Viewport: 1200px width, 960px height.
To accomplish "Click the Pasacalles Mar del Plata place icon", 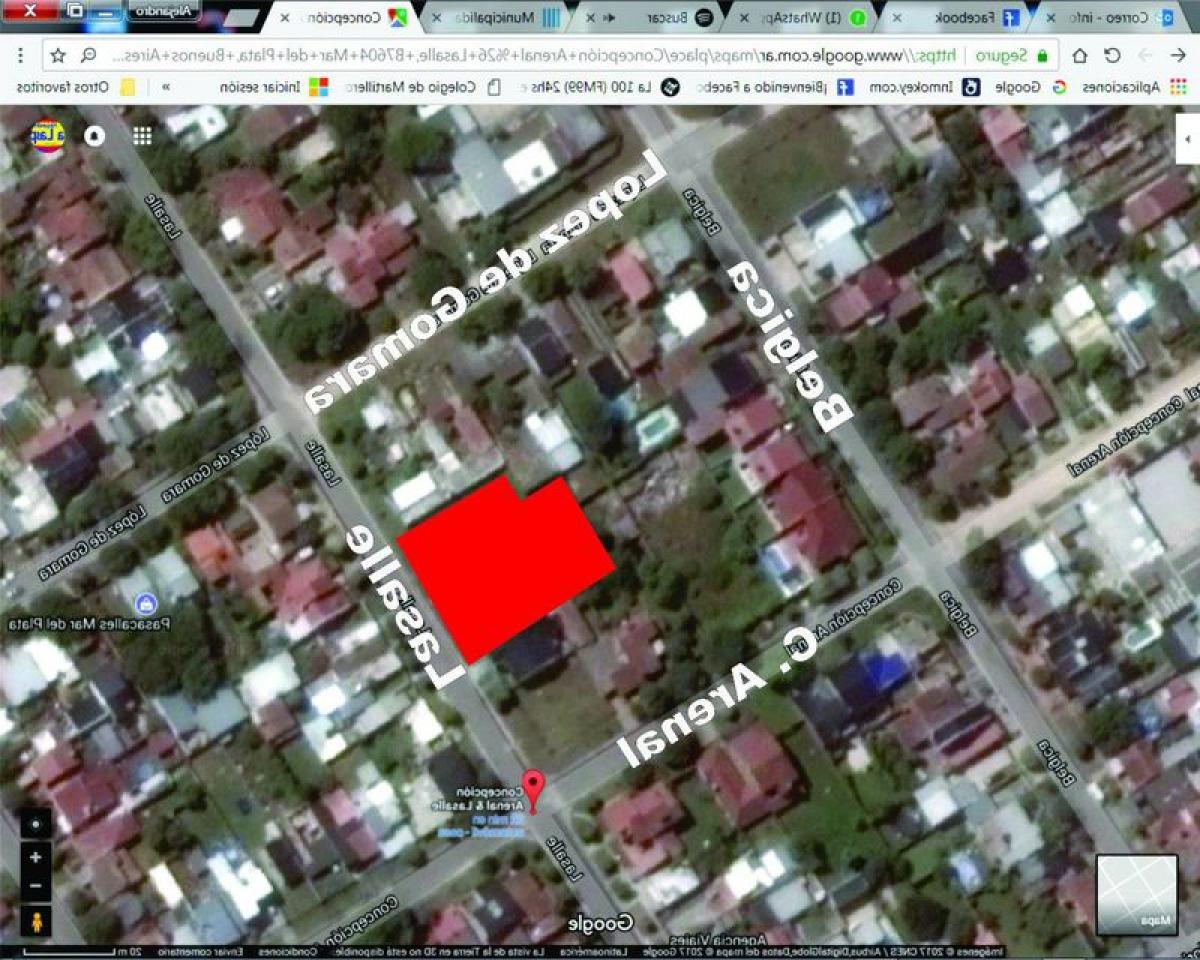I will coord(147,603).
